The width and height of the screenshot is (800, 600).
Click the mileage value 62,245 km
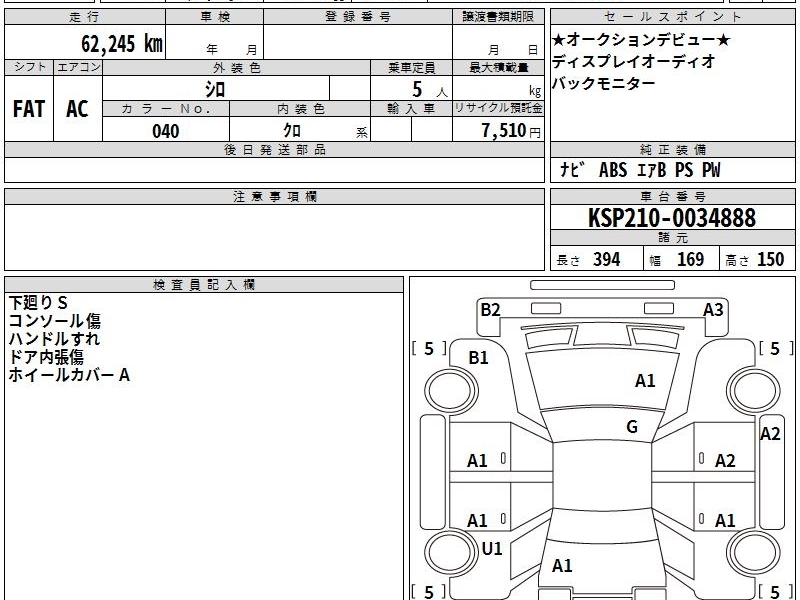122,43
